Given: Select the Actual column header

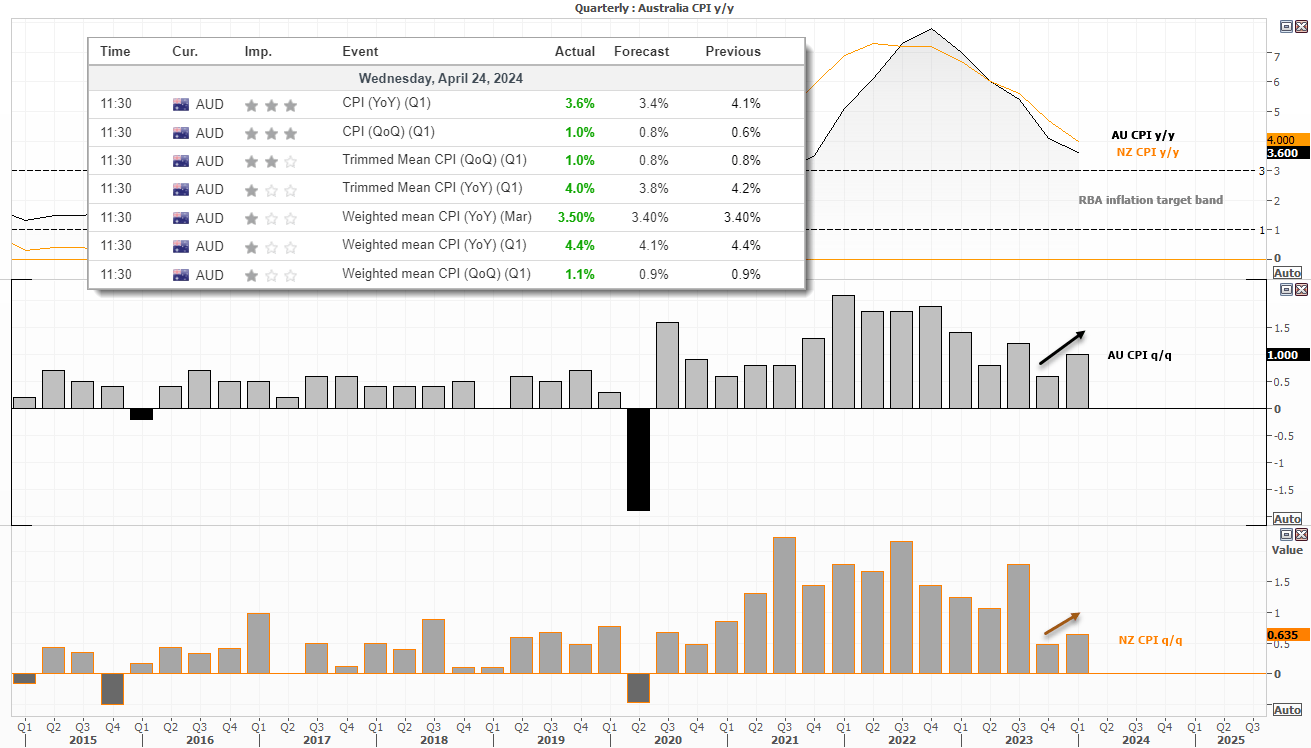Looking at the screenshot, I should coord(575,51).
